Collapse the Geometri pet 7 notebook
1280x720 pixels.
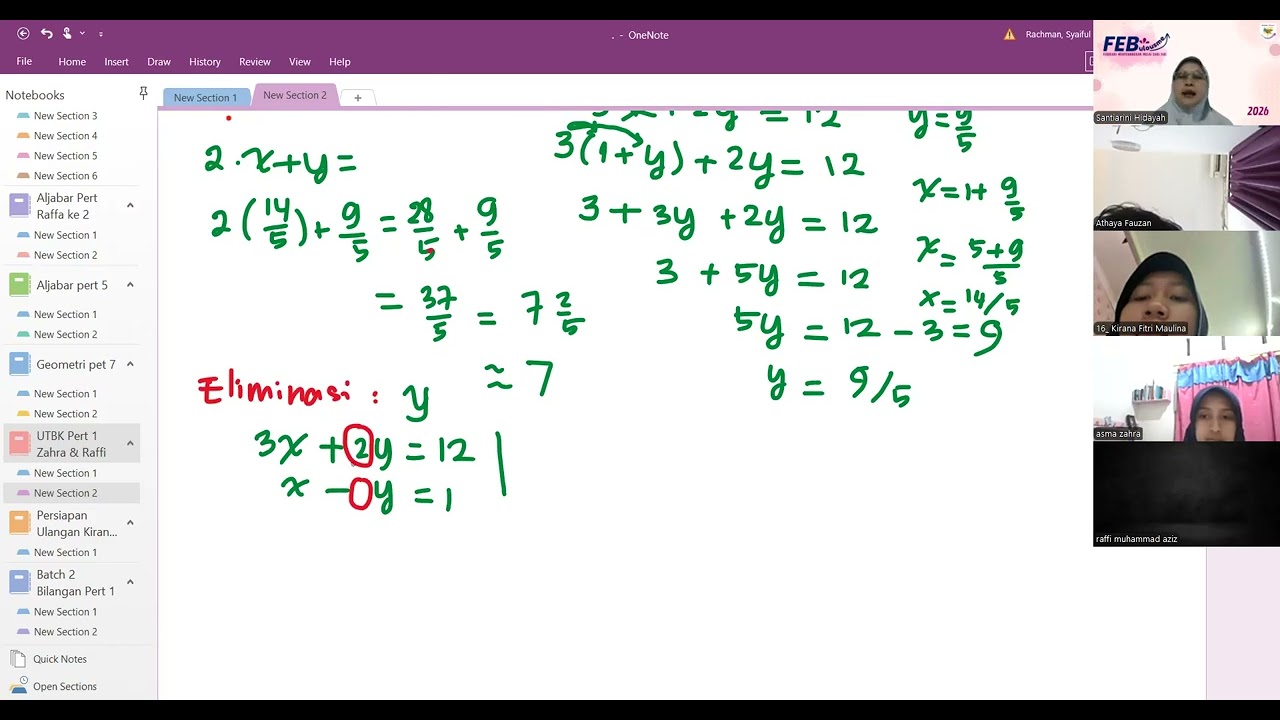(x=130, y=364)
